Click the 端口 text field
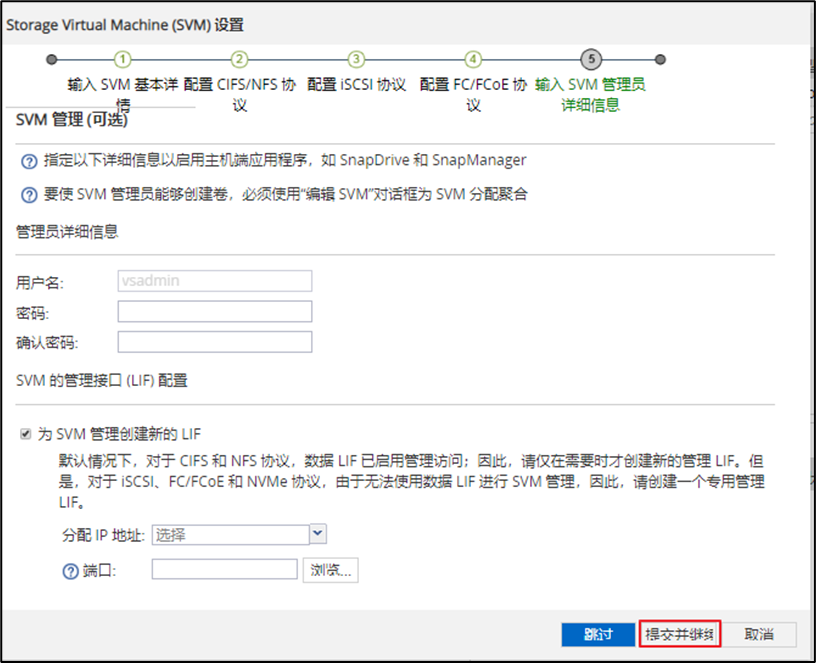 [225, 570]
